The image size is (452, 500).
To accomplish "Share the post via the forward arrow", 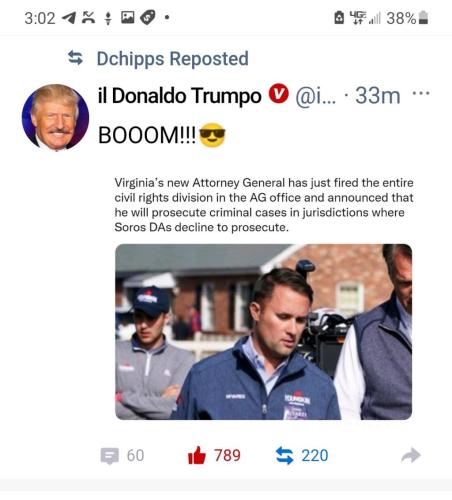I will (411, 455).
